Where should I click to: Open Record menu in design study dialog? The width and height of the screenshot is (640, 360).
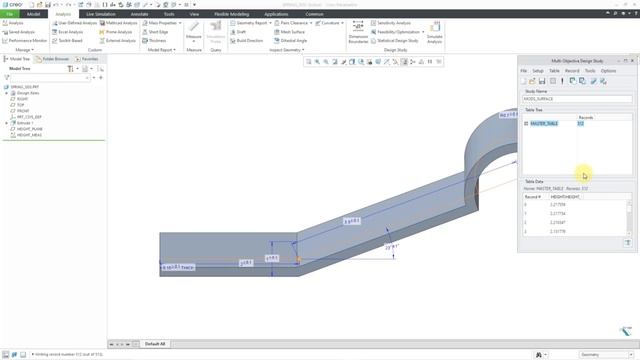point(572,71)
